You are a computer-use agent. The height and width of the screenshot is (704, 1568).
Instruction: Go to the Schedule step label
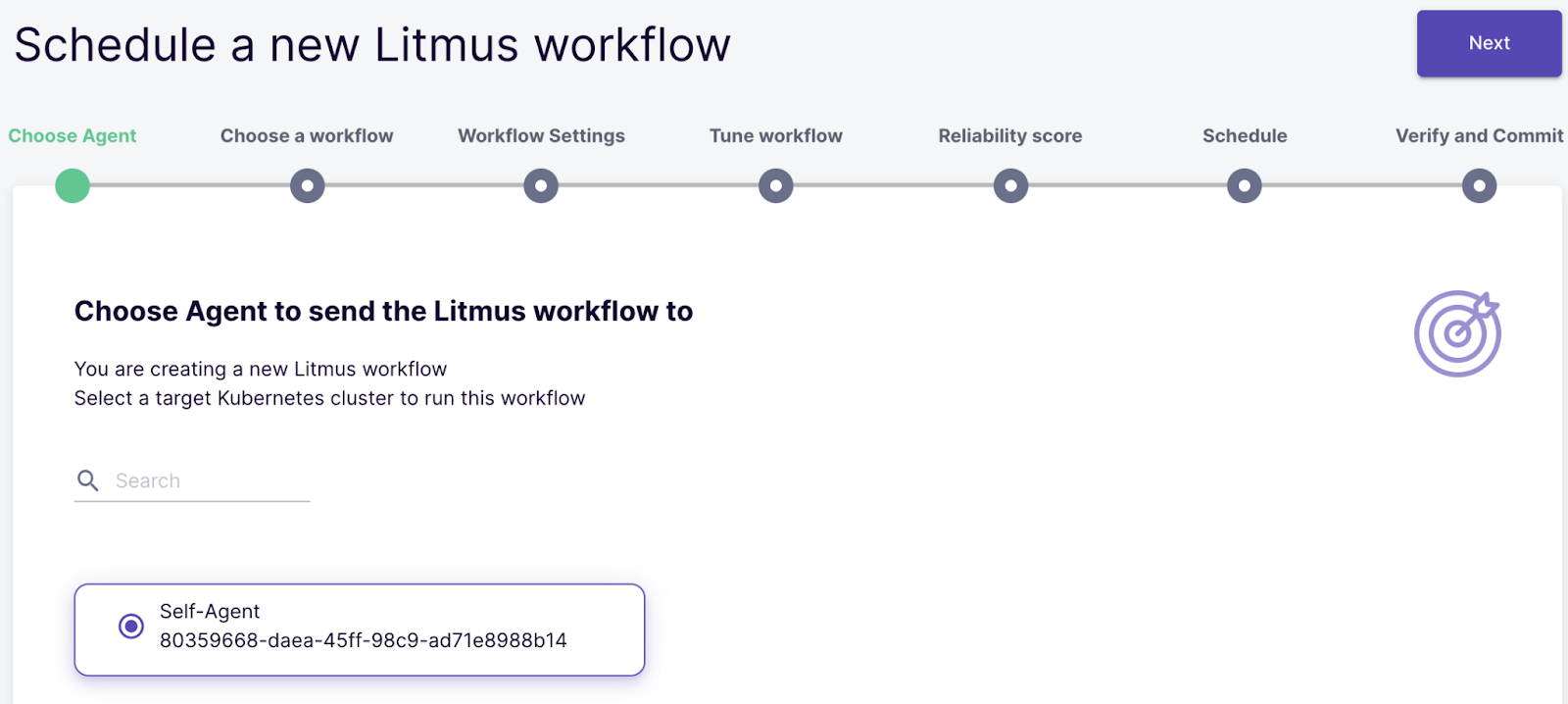(1245, 136)
